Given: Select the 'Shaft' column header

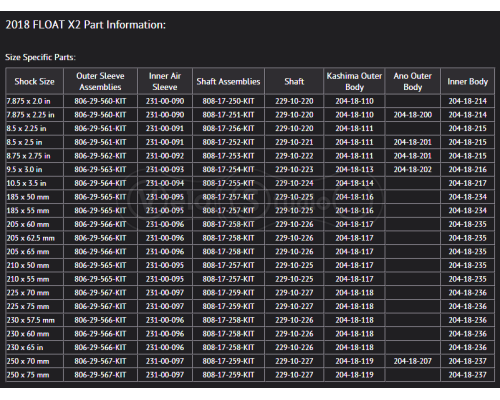Looking at the screenshot, I should pos(294,81).
